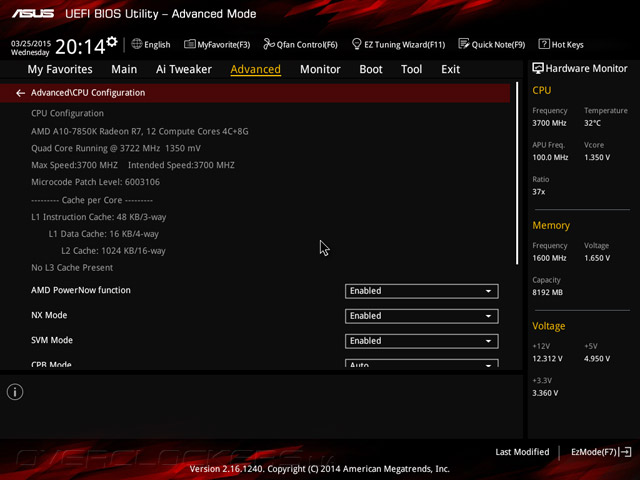Click the +3.3V value 3.360 V
Viewport: 640px width, 480px height.
(x=545, y=393)
